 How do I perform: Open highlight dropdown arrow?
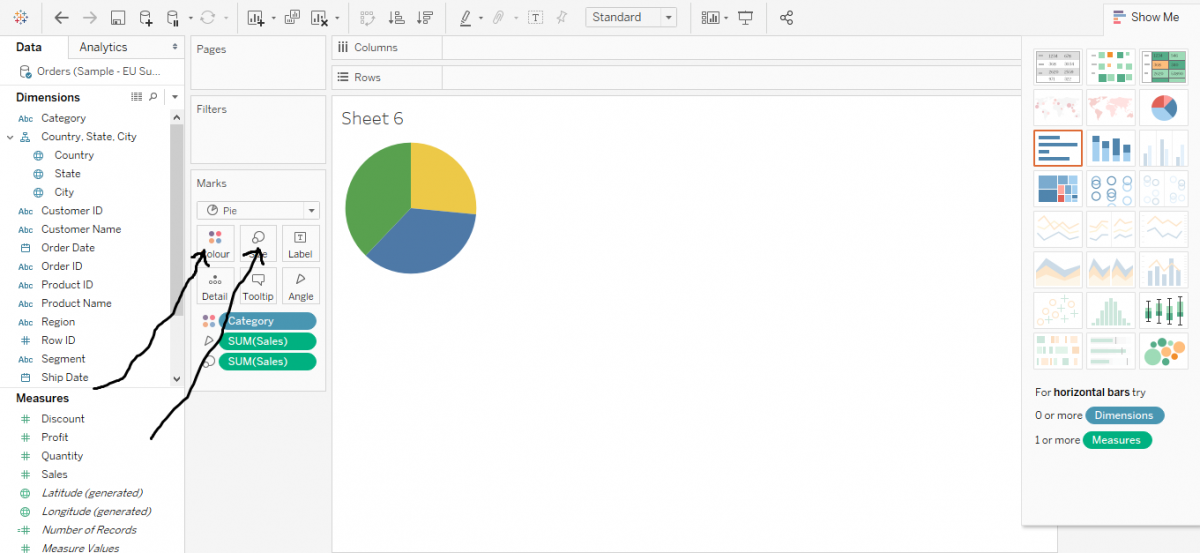tap(481, 18)
